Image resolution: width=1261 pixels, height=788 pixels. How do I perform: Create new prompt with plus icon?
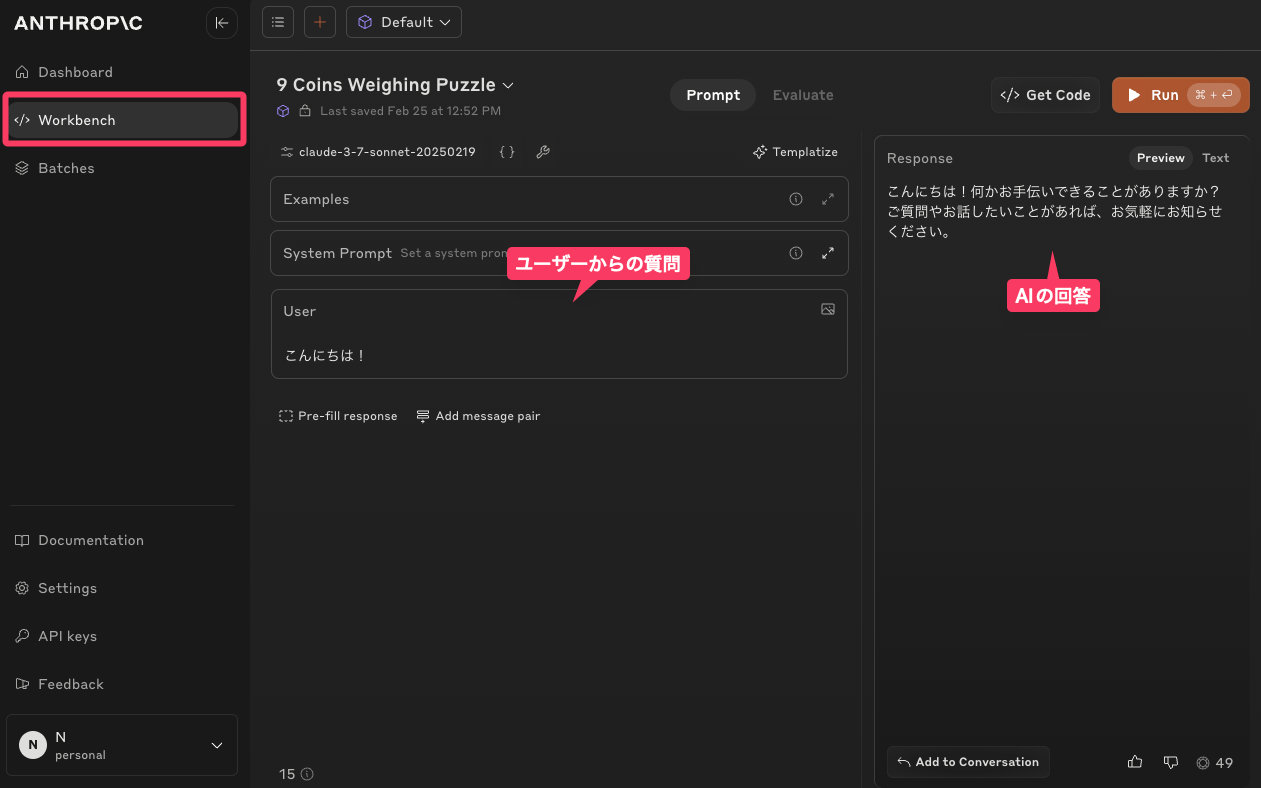319,22
